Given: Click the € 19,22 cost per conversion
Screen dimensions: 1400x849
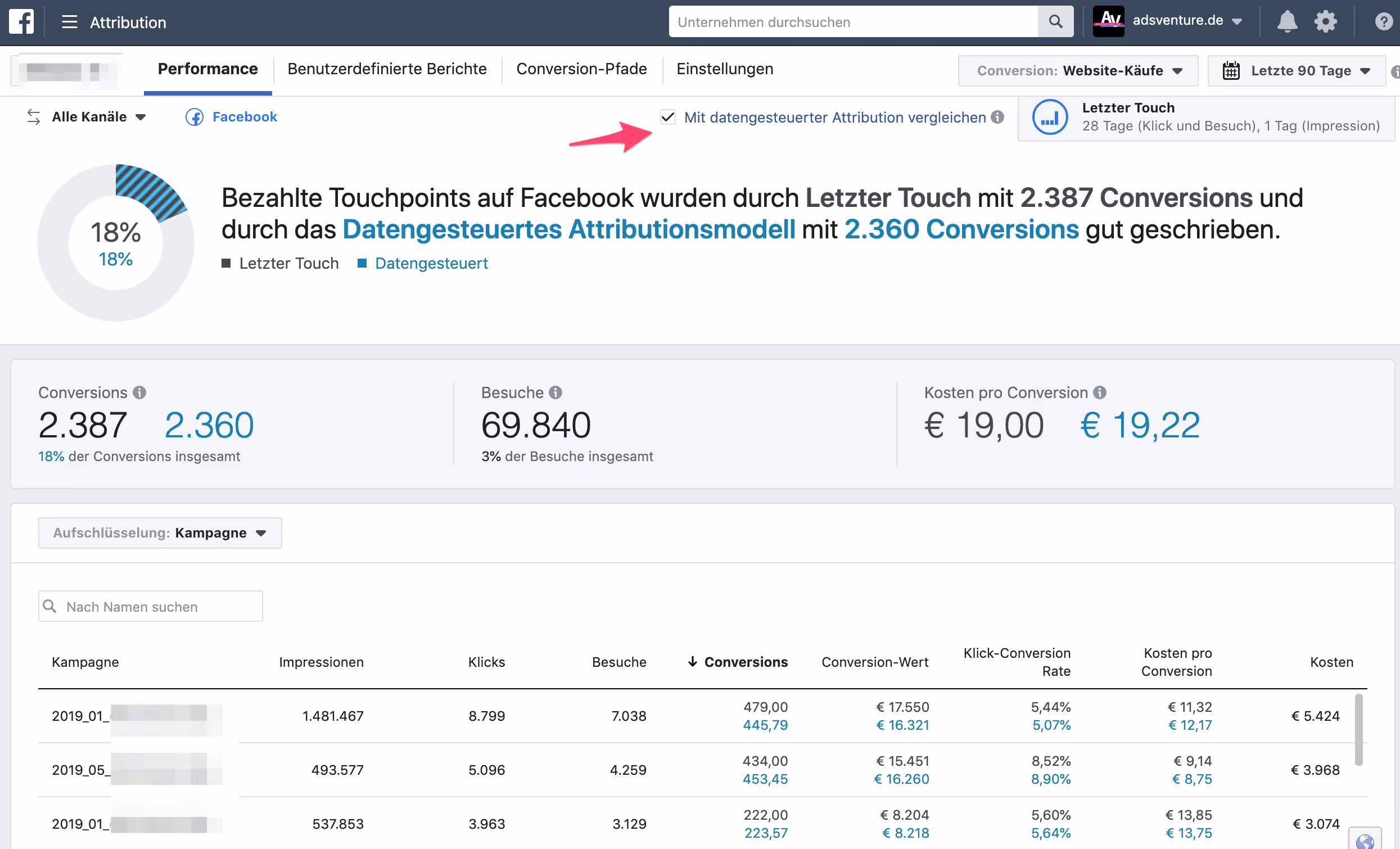Looking at the screenshot, I should pyautogui.click(x=1140, y=424).
